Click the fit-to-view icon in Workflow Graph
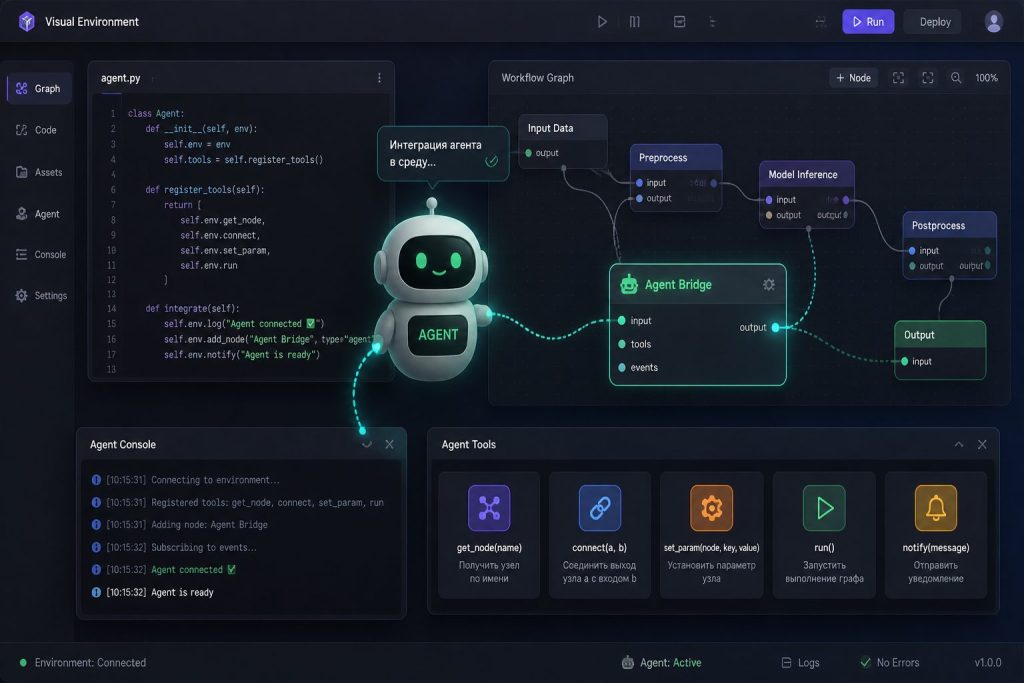This screenshot has height=683, width=1024. [x=899, y=78]
